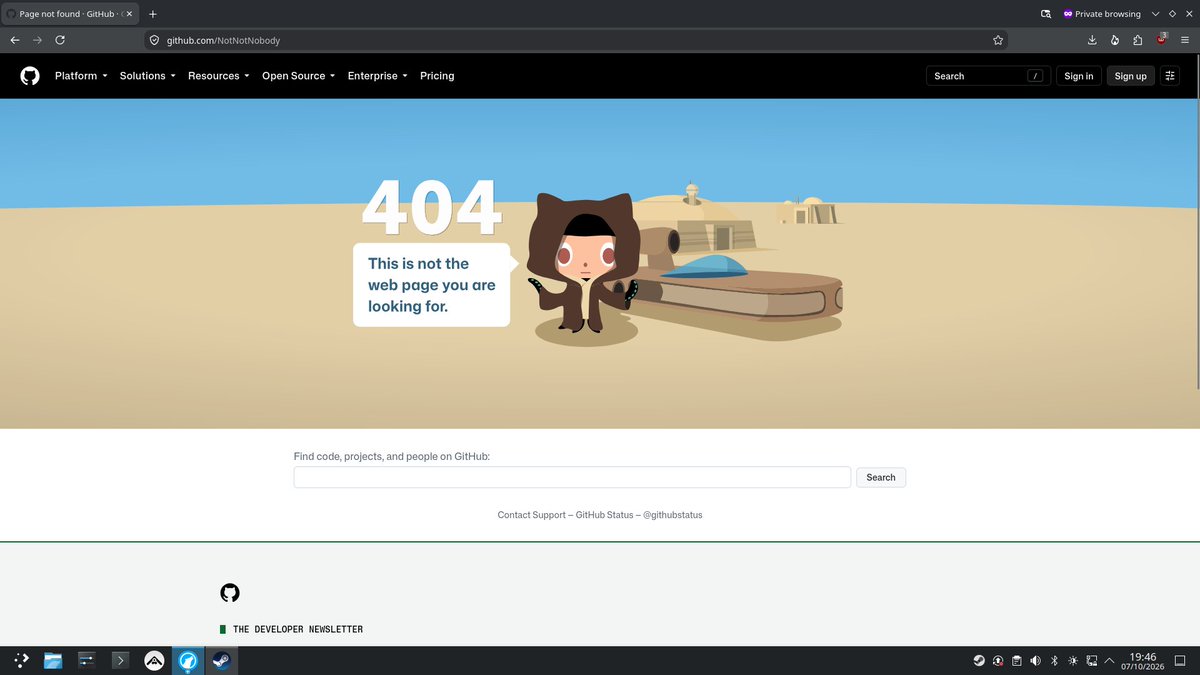Click 'THE DEVELOPER NEWSLETTER' footer heading

(298, 629)
